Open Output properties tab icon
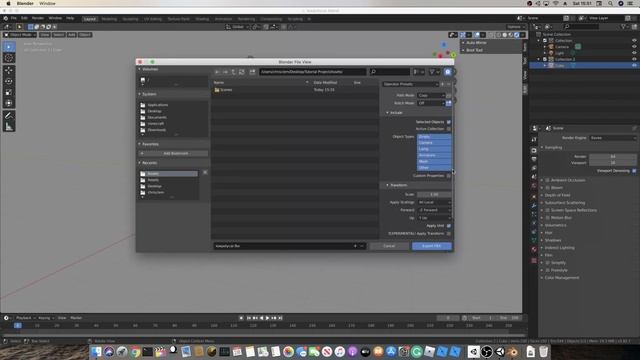640x360 pixels. click(x=534, y=159)
